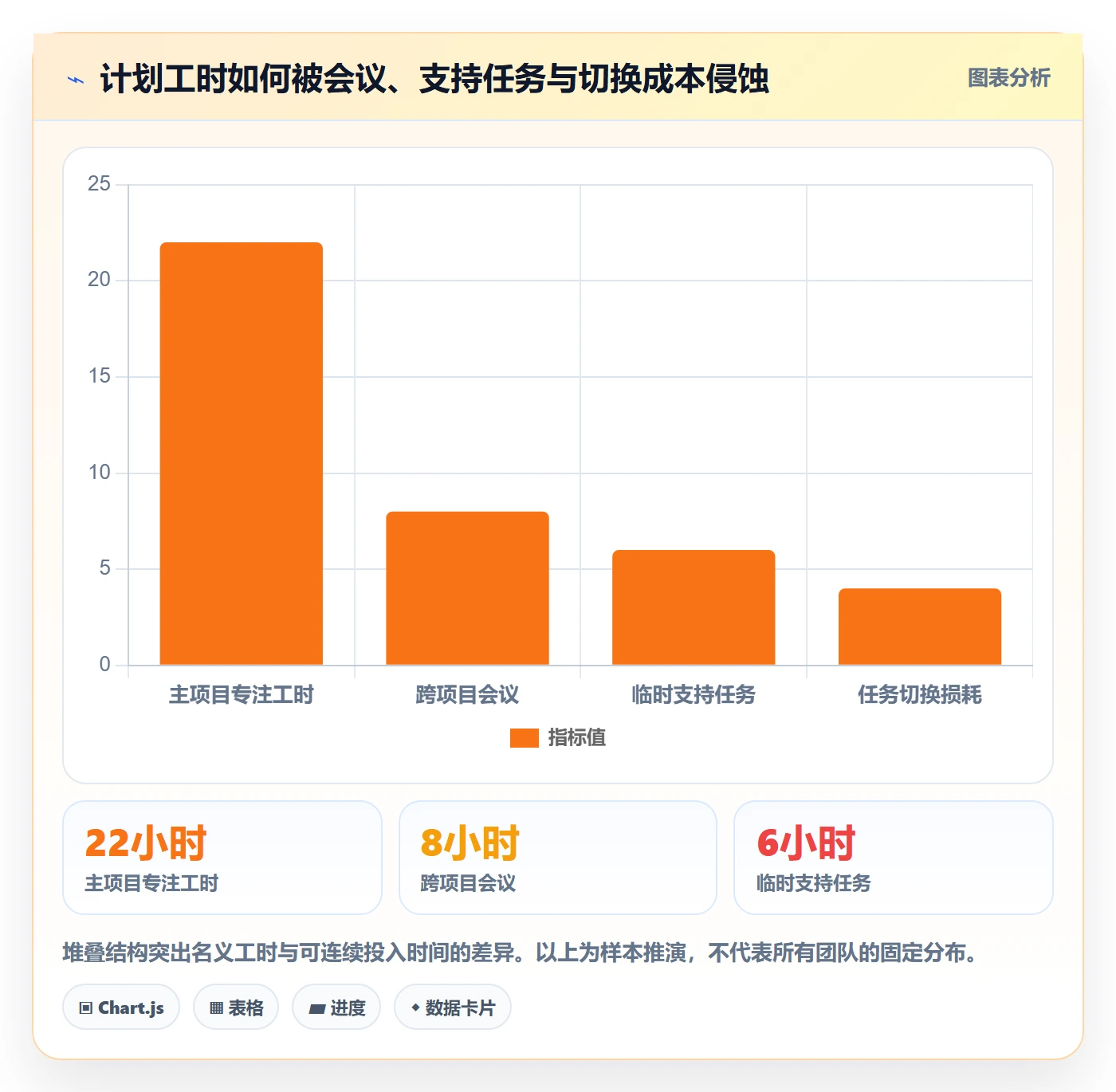Click the bar icon on the 进度 tag
This screenshot has width=1116, height=1092.
pos(317,1009)
